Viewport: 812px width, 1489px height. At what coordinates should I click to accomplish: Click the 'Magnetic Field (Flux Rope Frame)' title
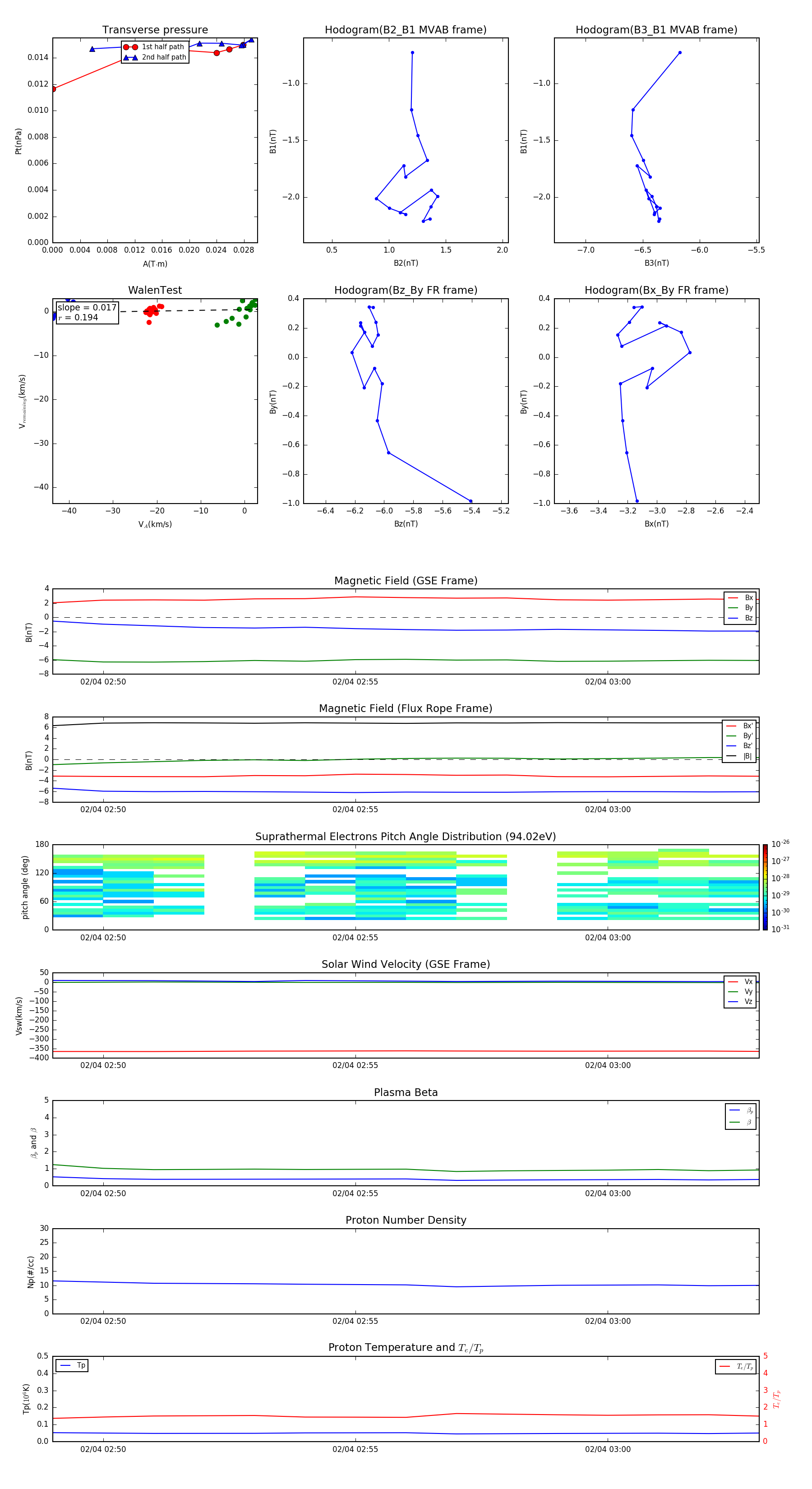point(406,709)
